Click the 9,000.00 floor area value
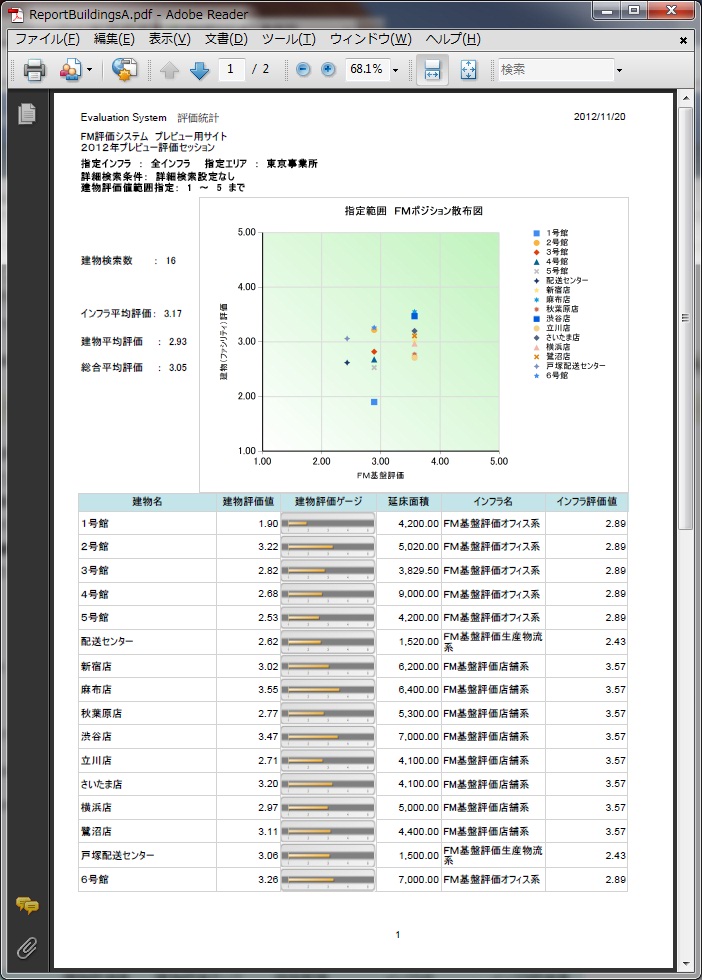The image size is (702, 980). coord(418,594)
